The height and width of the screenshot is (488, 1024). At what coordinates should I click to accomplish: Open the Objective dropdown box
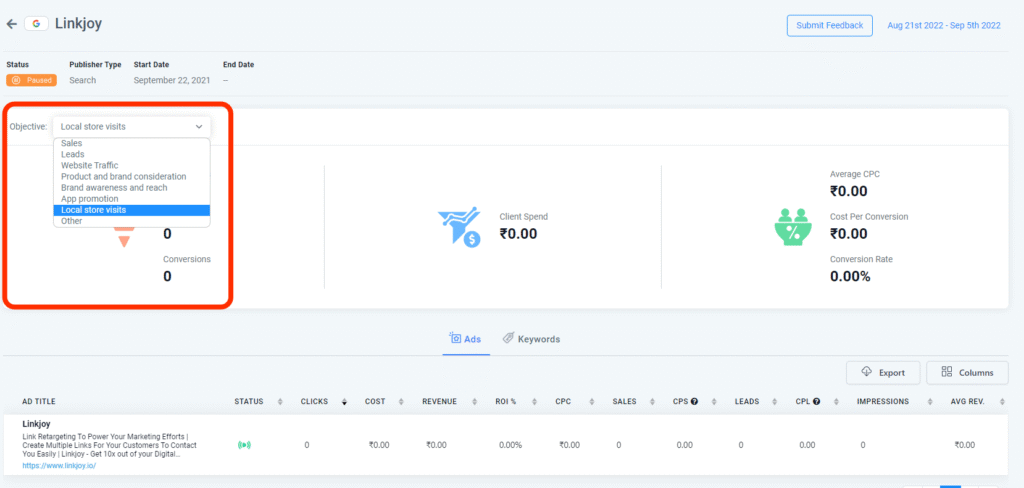tap(131, 127)
